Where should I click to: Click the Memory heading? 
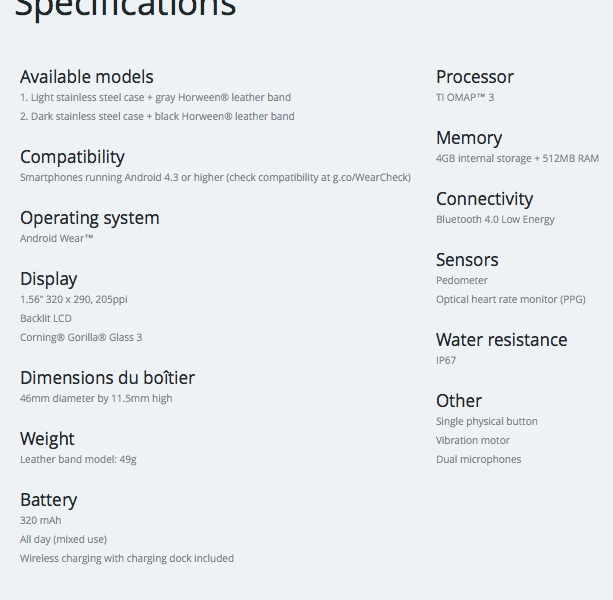tap(469, 137)
